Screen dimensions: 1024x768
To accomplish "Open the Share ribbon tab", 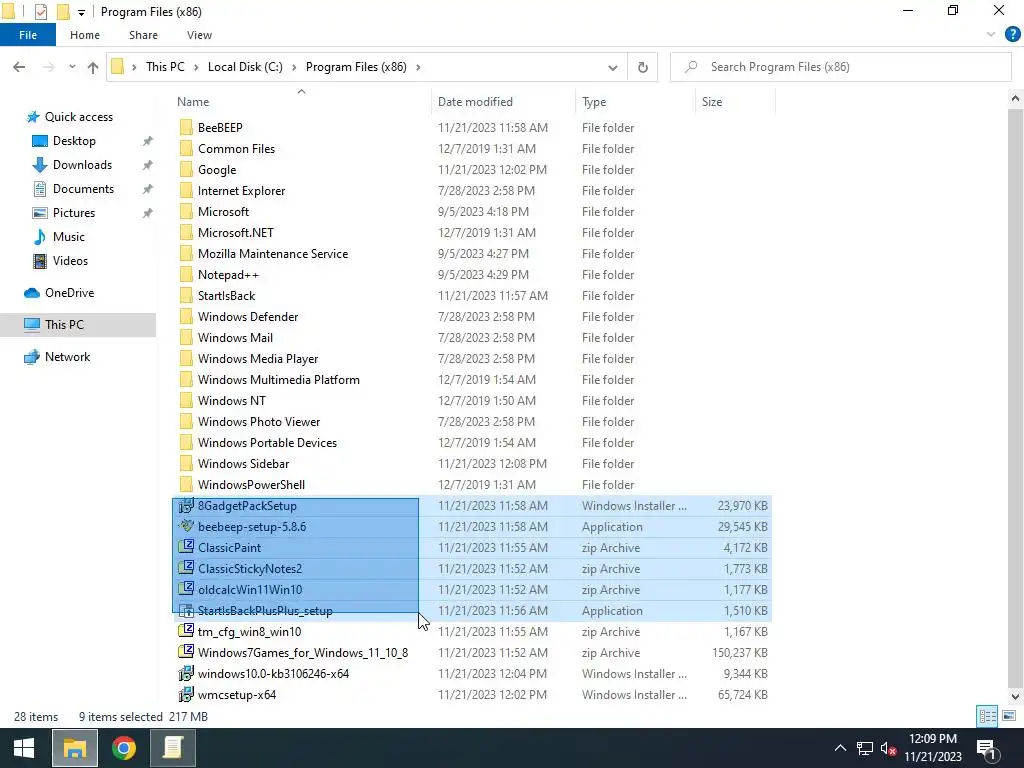I will (x=143, y=35).
